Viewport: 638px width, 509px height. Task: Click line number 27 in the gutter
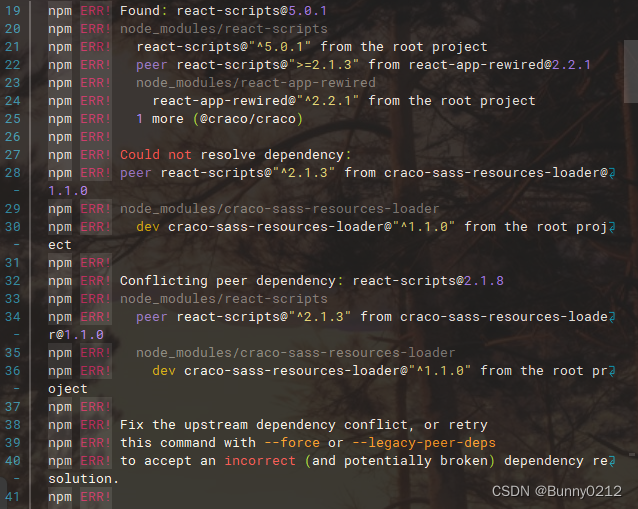13,155
